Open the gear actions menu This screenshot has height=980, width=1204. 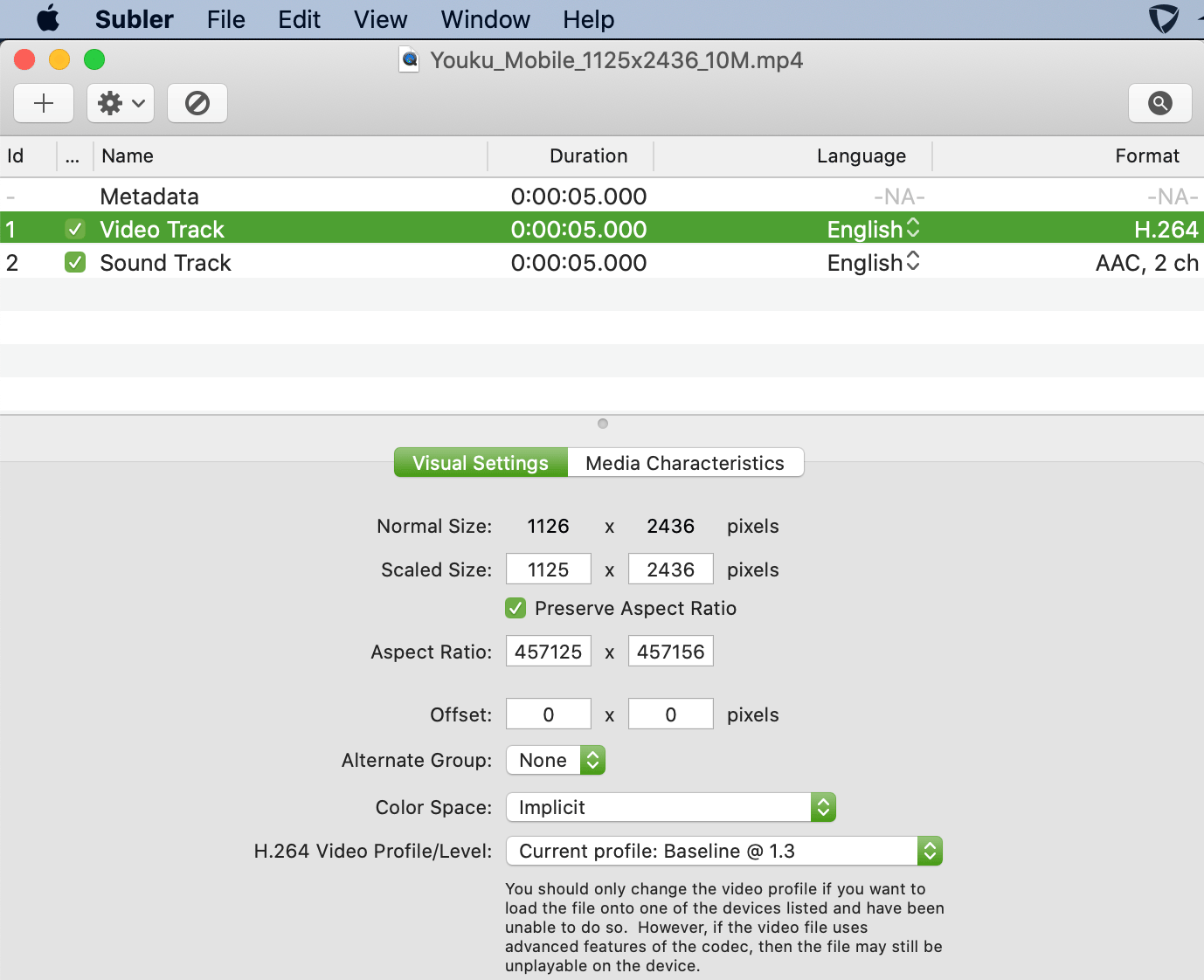[x=121, y=104]
